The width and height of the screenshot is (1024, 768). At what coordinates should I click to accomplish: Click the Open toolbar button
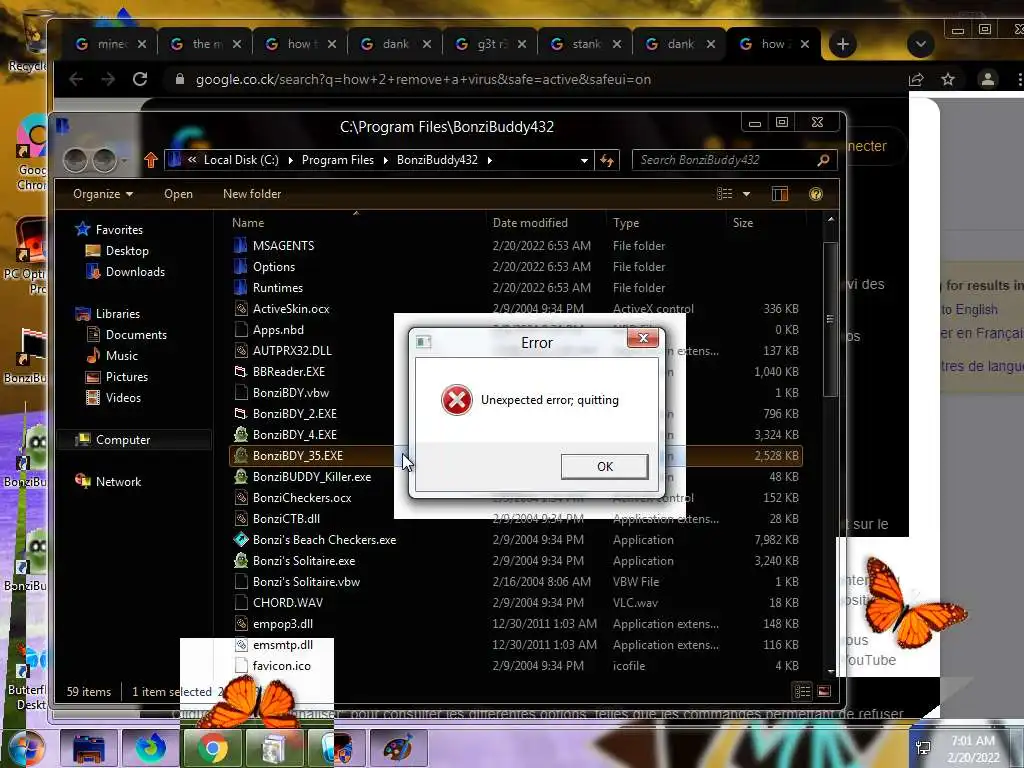tap(178, 194)
